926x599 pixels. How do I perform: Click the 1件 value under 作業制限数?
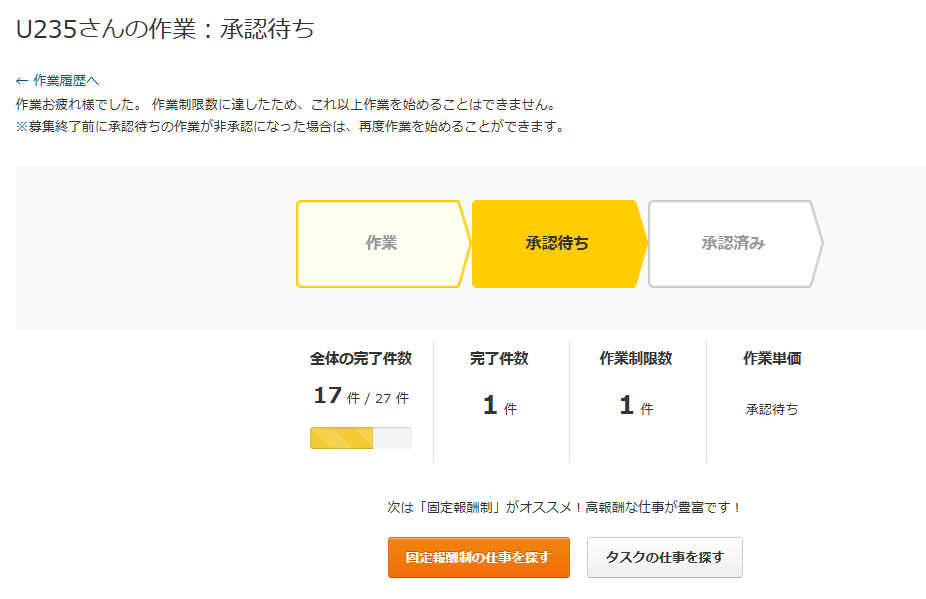[636, 405]
